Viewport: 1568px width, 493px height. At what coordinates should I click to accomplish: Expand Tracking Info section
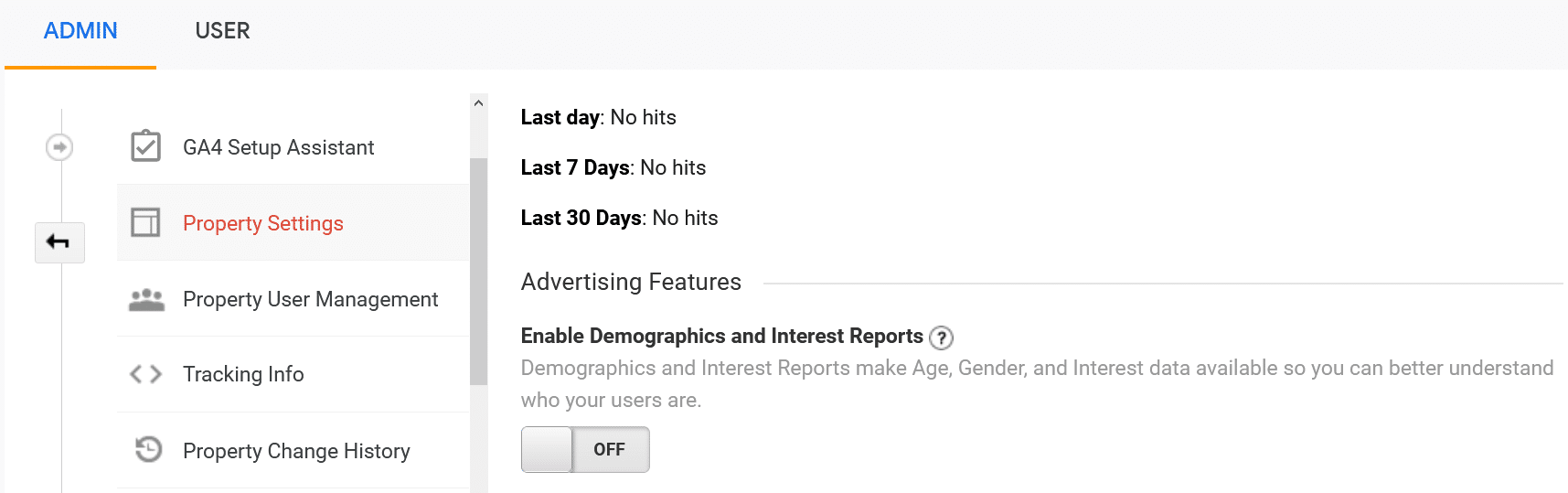(x=293, y=374)
